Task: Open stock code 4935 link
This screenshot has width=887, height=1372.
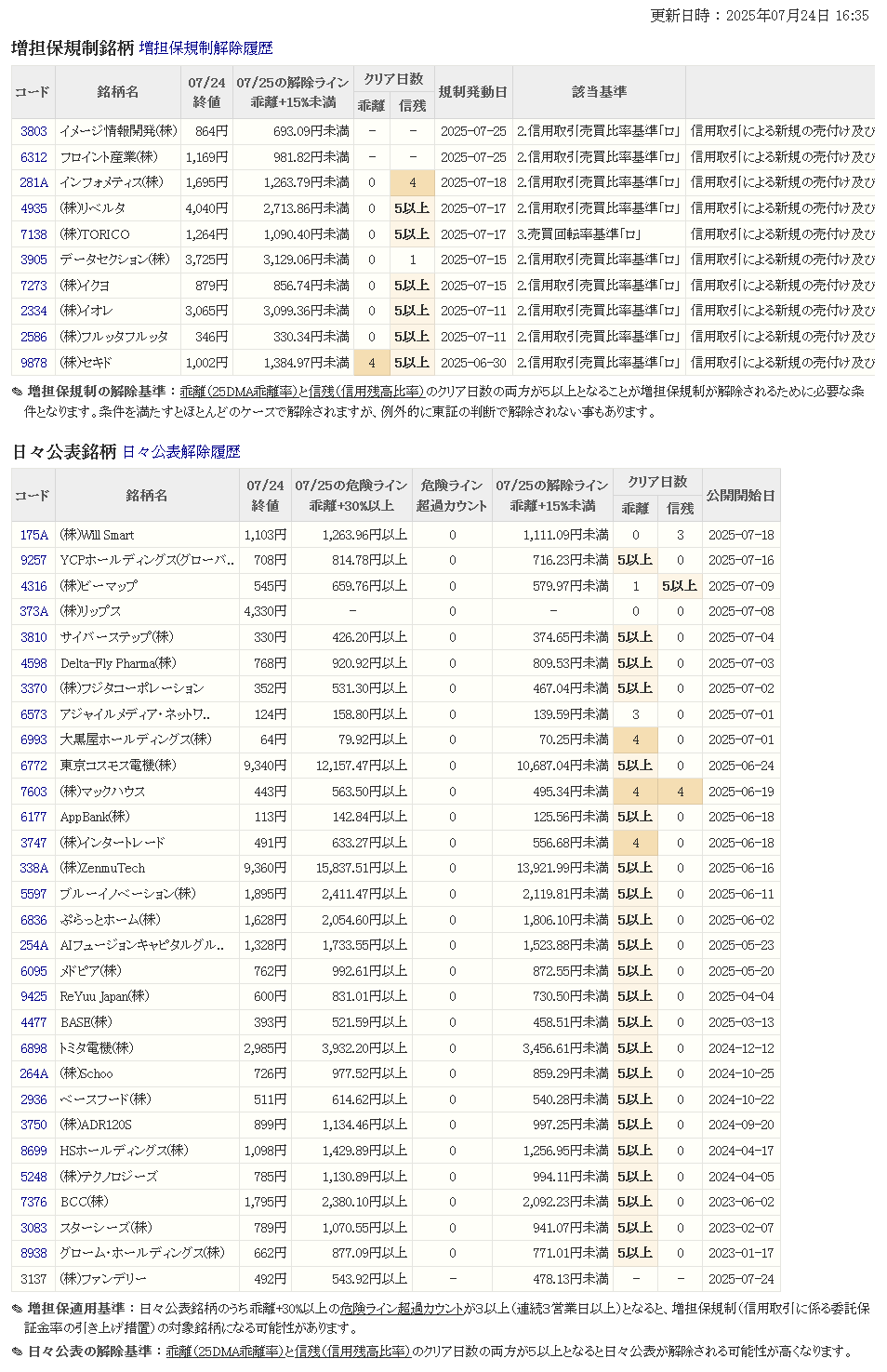Action: point(33,208)
